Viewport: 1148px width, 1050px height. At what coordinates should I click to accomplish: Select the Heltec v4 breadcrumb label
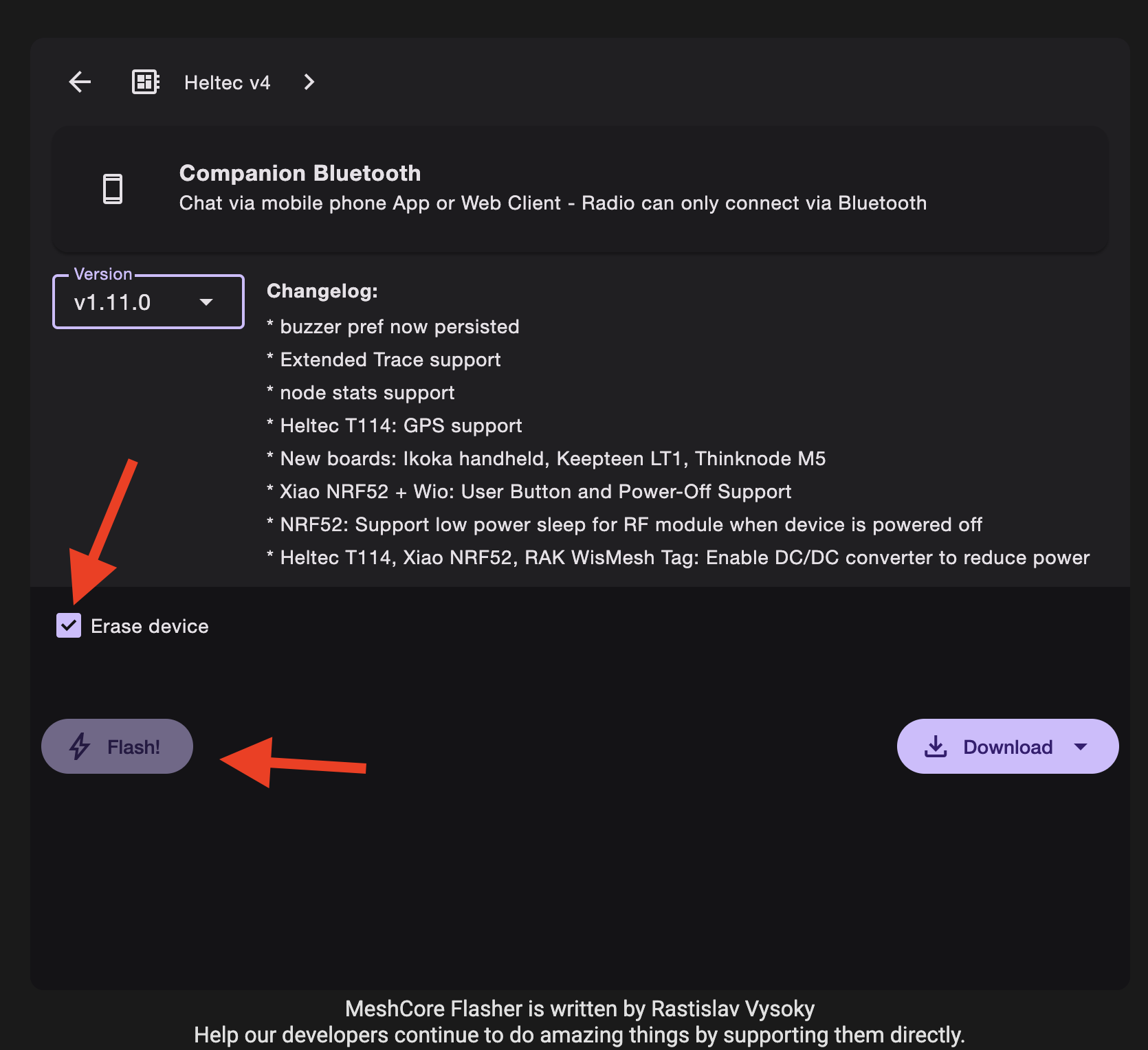click(227, 82)
